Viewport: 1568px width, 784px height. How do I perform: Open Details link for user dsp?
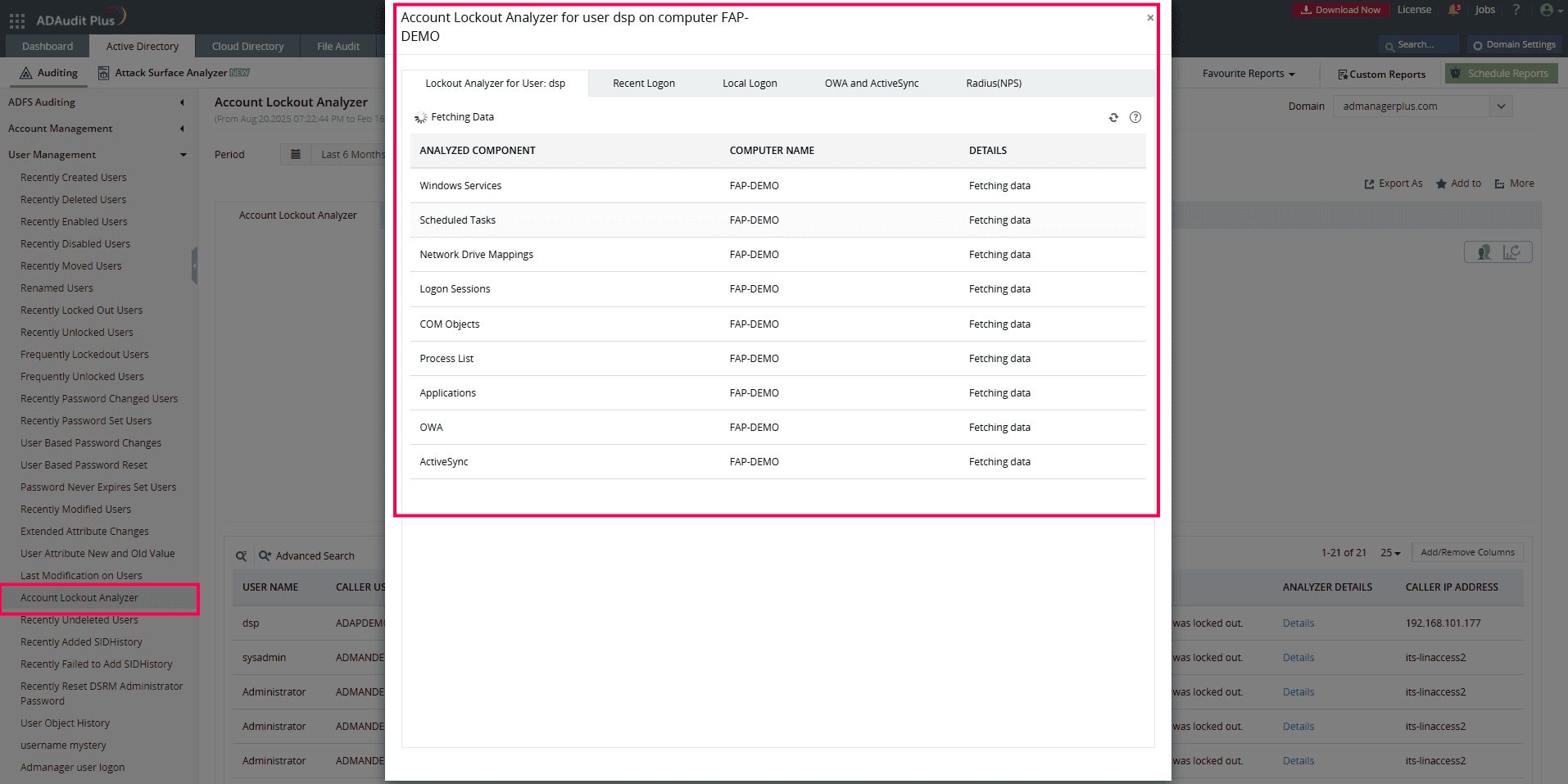pos(1298,623)
